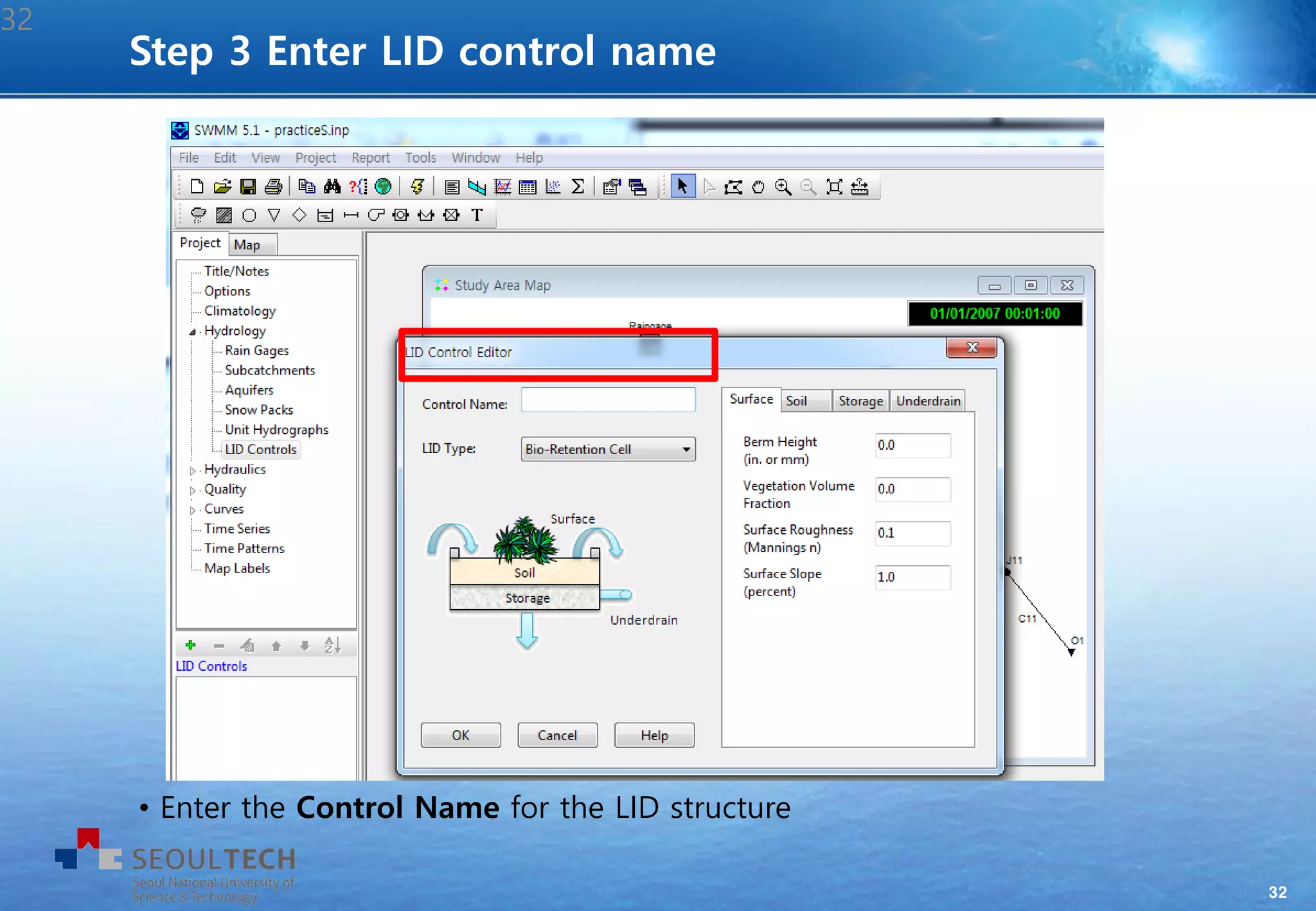The height and width of the screenshot is (911, 1316).
Task: Select Map Labels in the project tree
Action: 237,569
